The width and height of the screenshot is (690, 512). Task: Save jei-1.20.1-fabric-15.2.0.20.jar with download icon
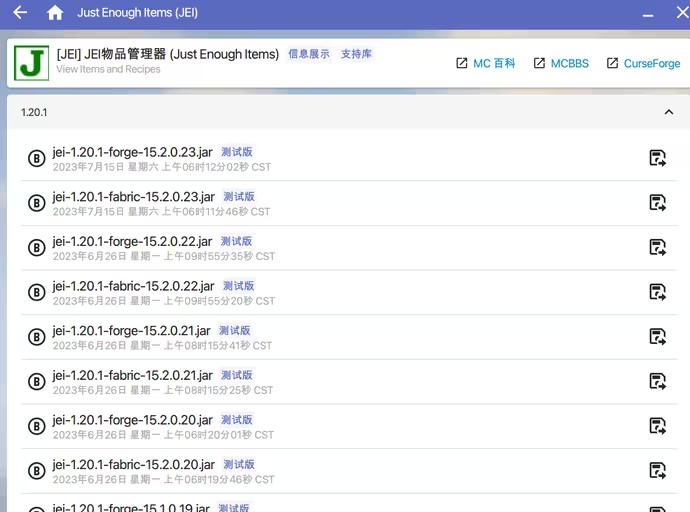[x=657, y=471]
